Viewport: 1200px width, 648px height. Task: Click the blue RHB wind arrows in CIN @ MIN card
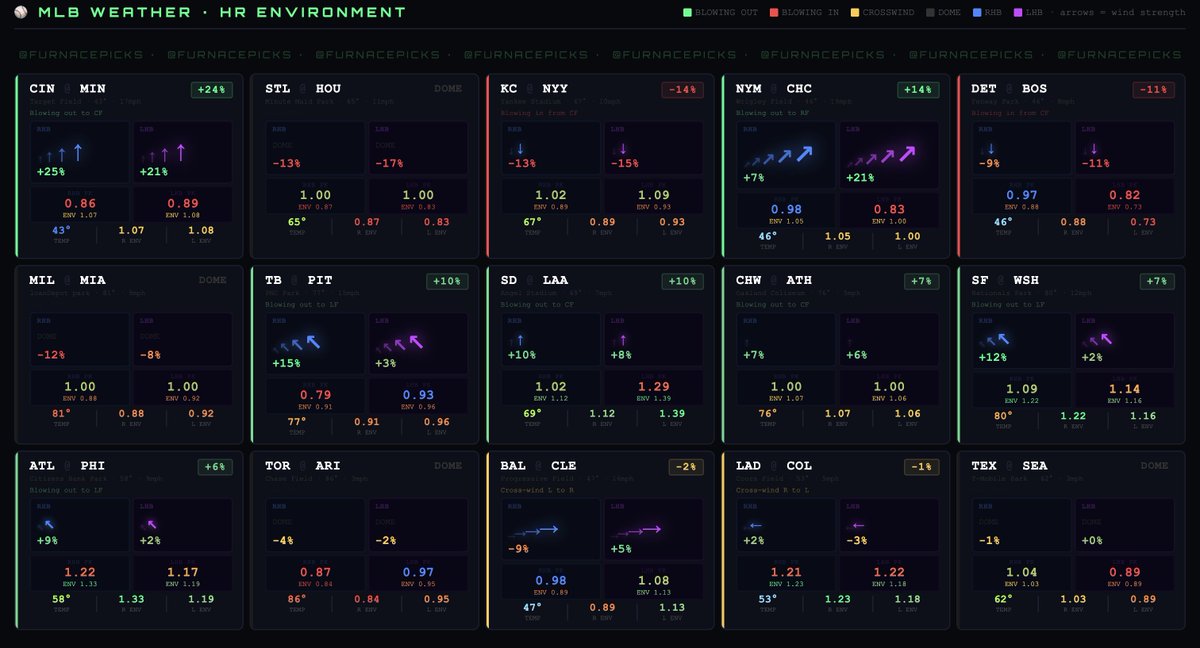pyautogui.click(x=62, y=153)
